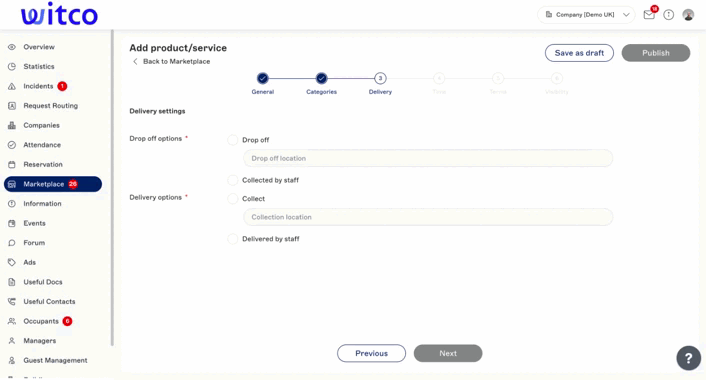The image size is (706, 380).
Task: Click the Next button
Action: pos(448,353)
